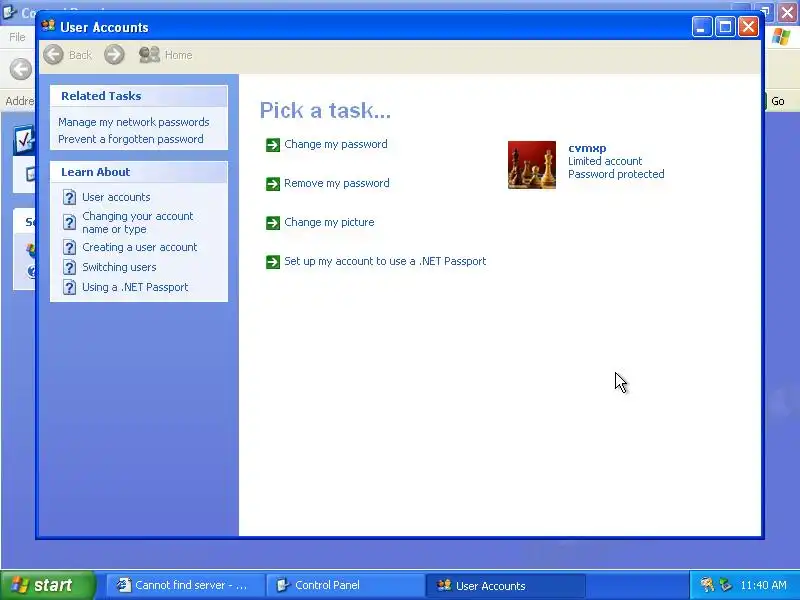Viewport: 800px width, 600px height.
Task: Click the Home users icon in toolbar
Action: [x=149, y=55]
